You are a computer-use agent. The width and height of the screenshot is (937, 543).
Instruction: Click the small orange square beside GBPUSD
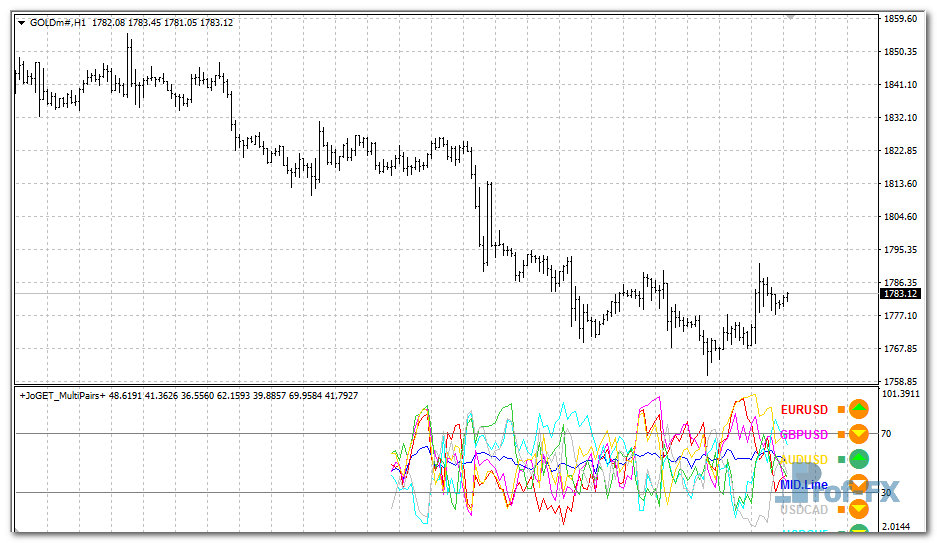pyautogui.click(x=842, y=434)
